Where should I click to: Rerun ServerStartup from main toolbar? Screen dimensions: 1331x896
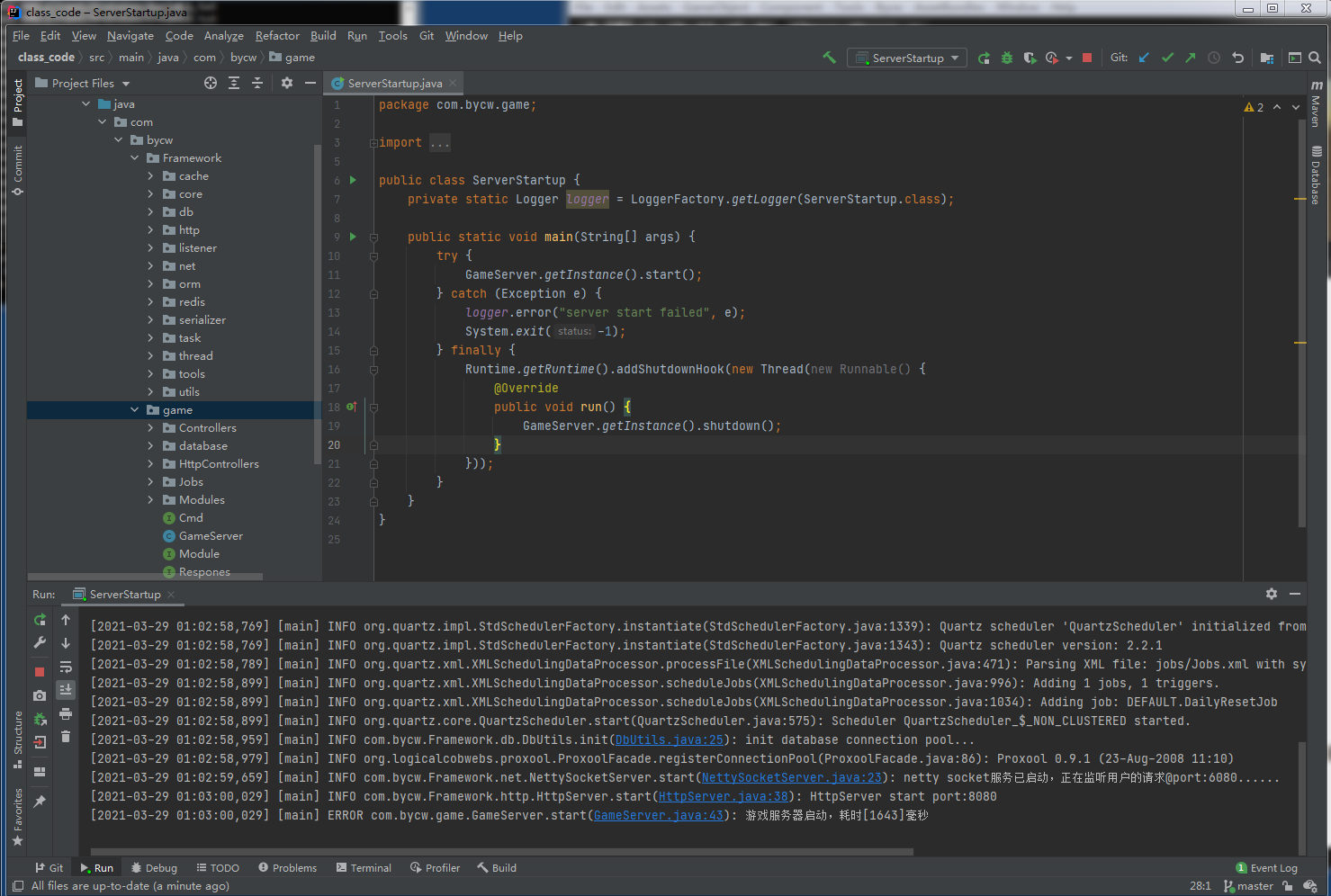[984, 58]
